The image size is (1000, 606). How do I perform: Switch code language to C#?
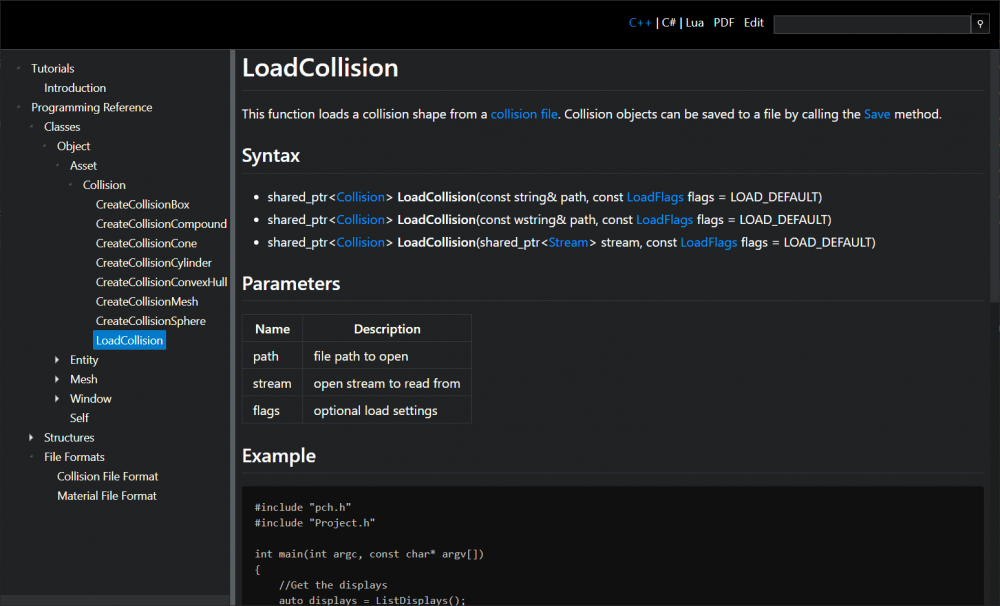[x=669, y=22]
